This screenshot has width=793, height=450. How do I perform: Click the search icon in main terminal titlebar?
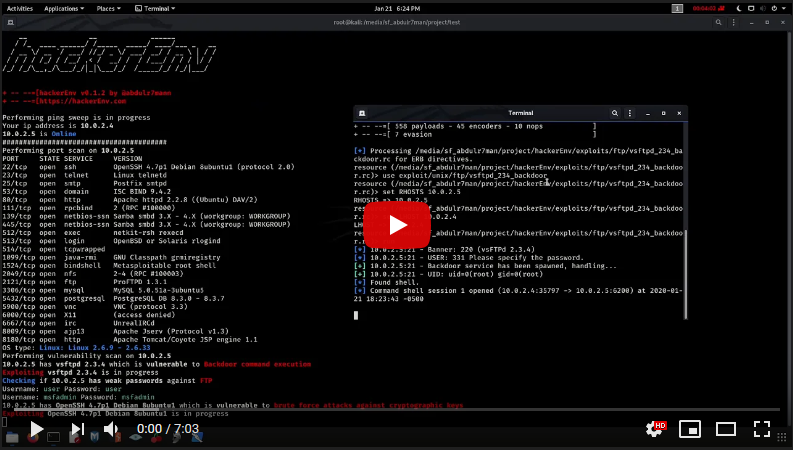718,22
